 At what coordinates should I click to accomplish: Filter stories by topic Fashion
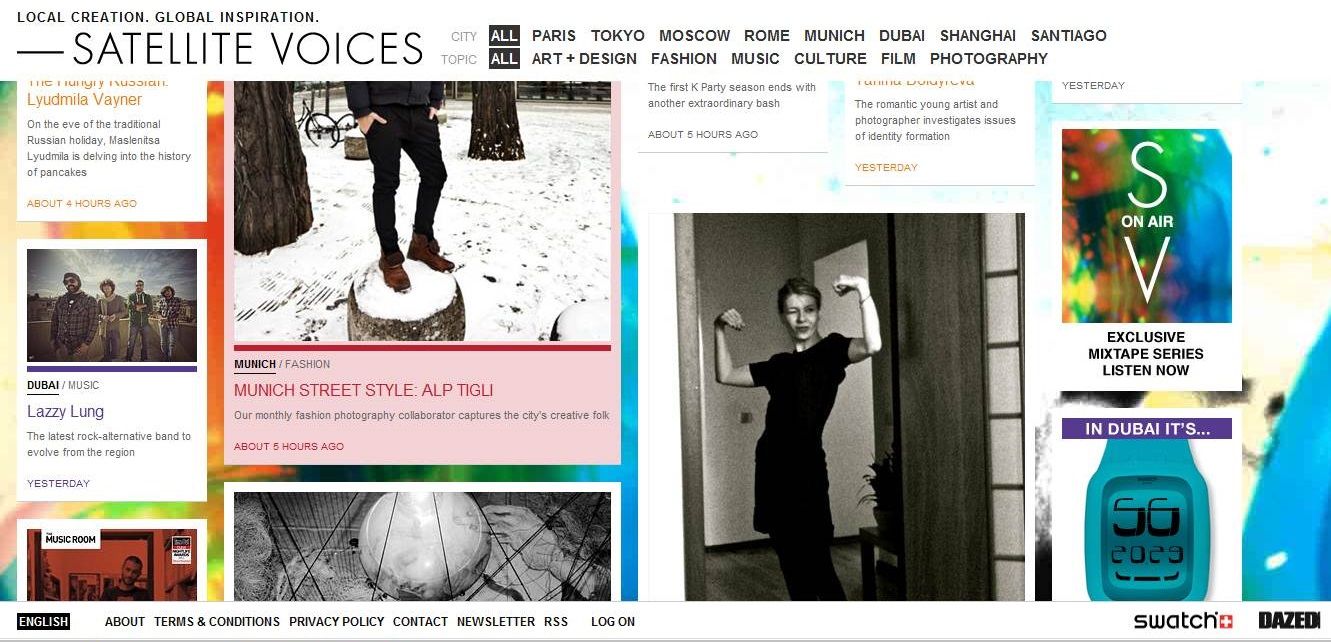click(684, 59)
